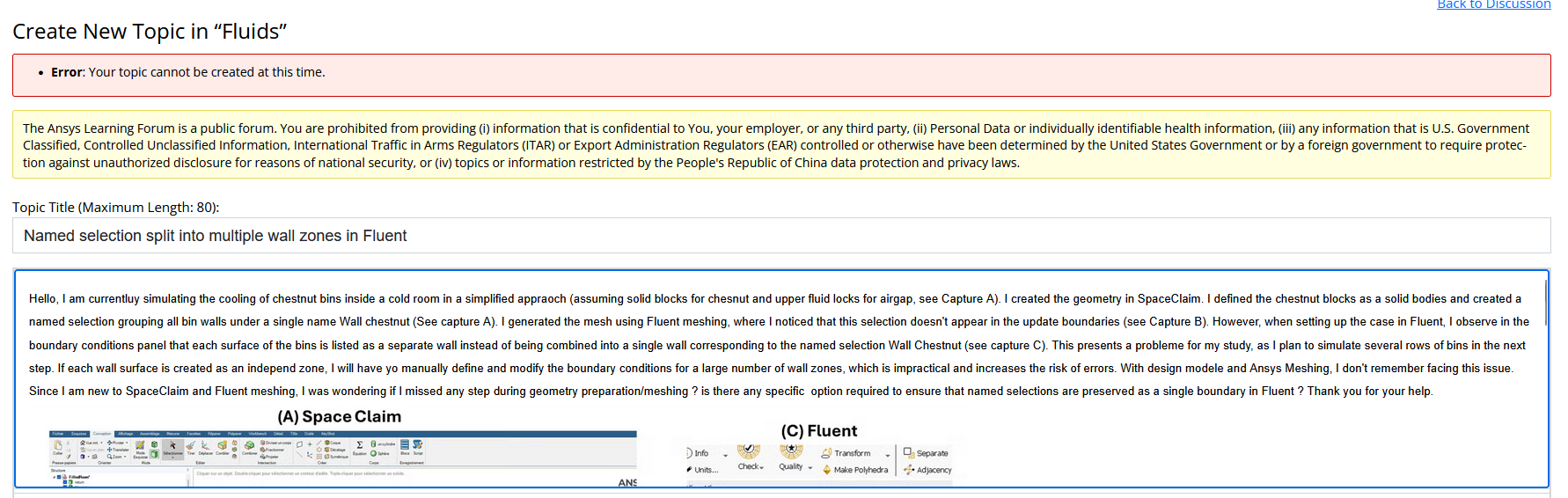The height and width of the screenshot is (498, 1568).
Task: Click the Combiner tool icon
Action: coord(249,446)
